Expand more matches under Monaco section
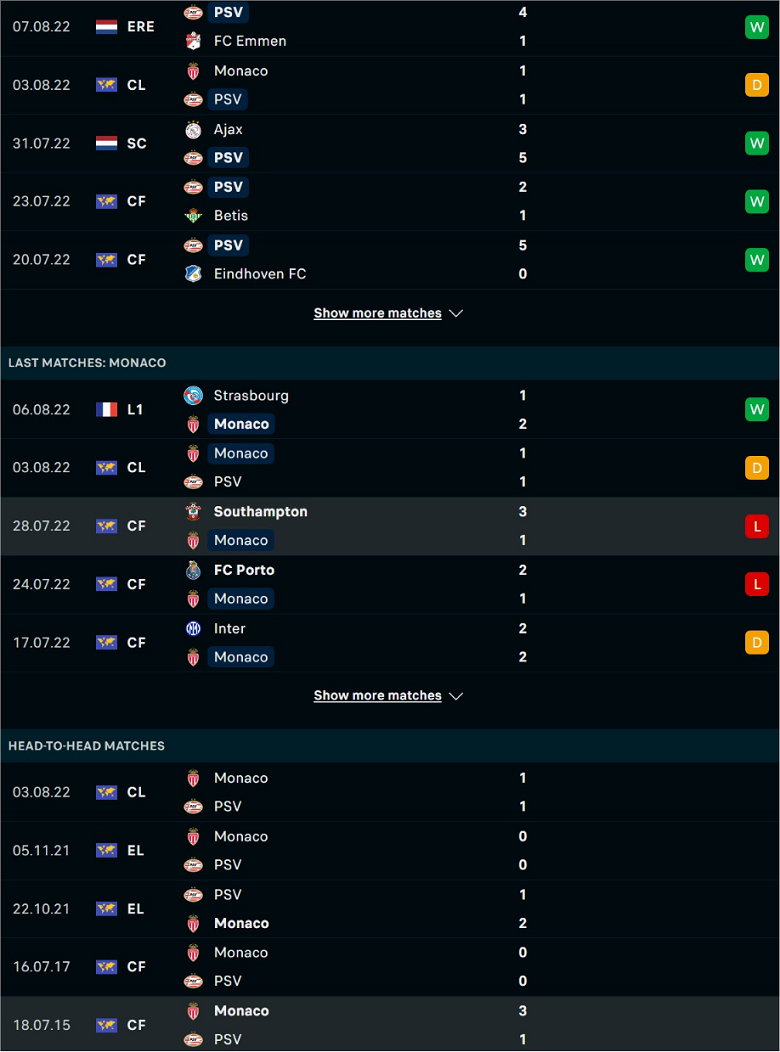780x1052 pixels. tap(378, 696)
